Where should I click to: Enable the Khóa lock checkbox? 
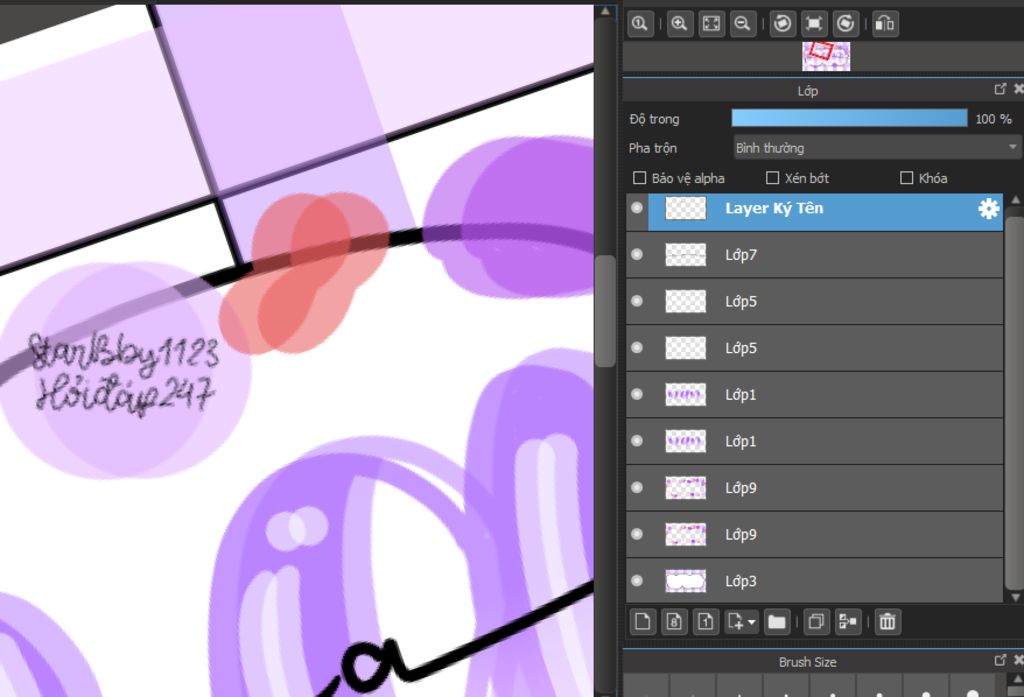[x=906, y=178]
